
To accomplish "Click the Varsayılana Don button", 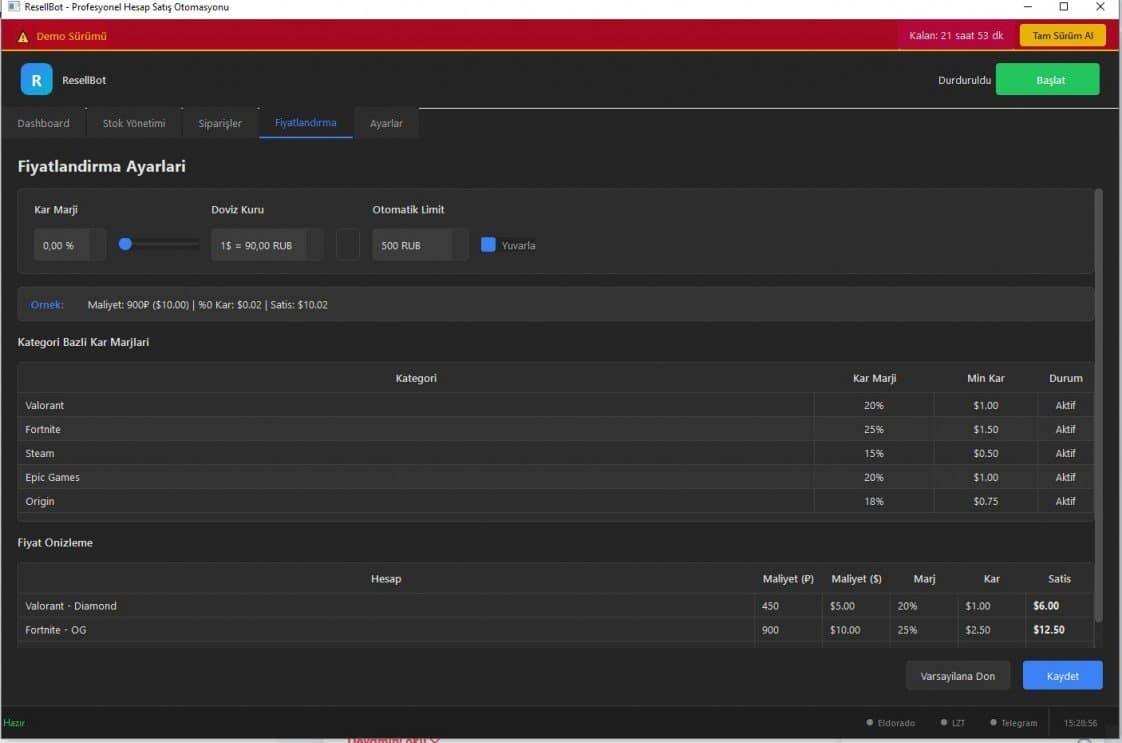I will tap(957, 676).
